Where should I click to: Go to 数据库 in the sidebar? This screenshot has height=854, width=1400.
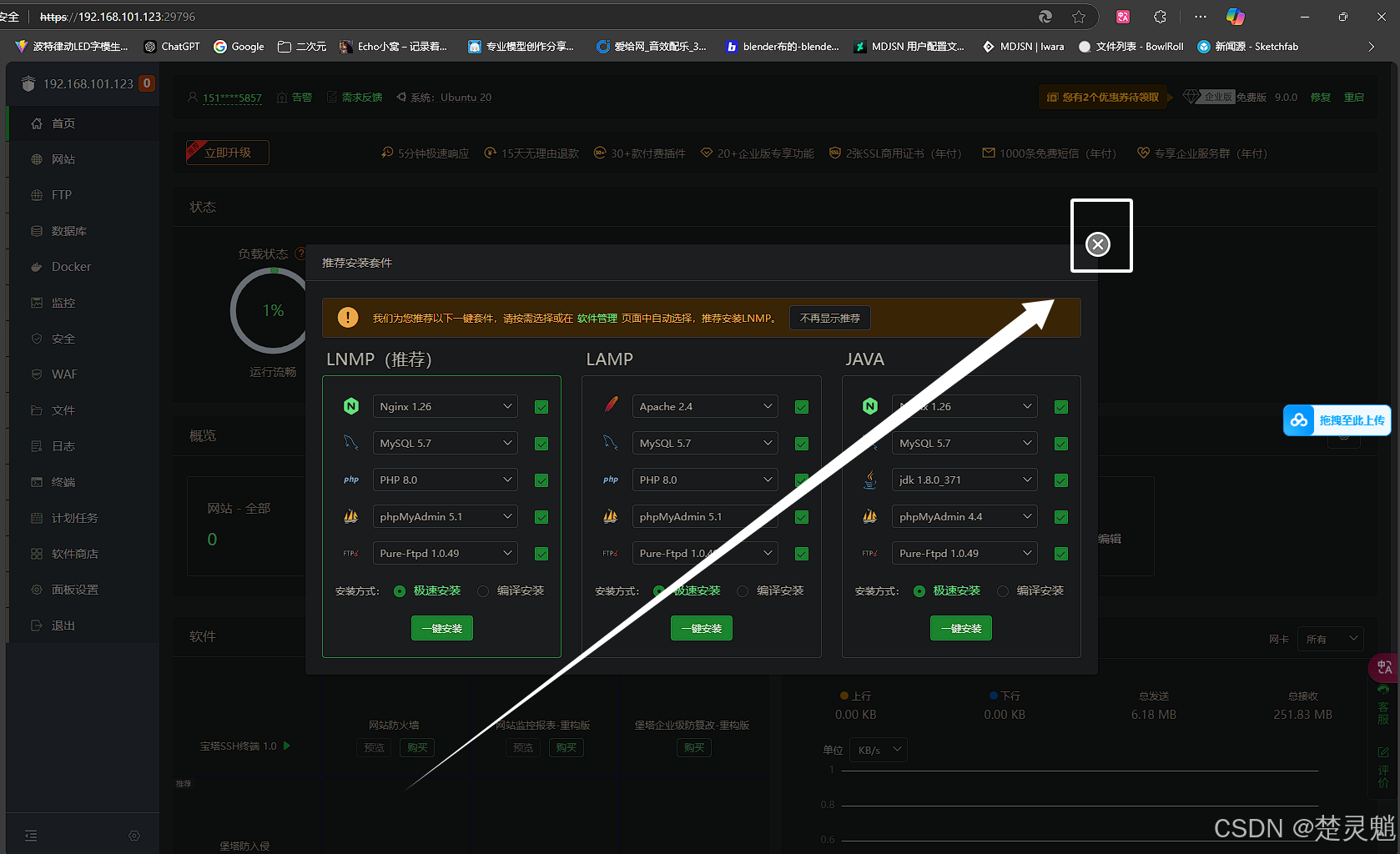[x=83, y=231]
